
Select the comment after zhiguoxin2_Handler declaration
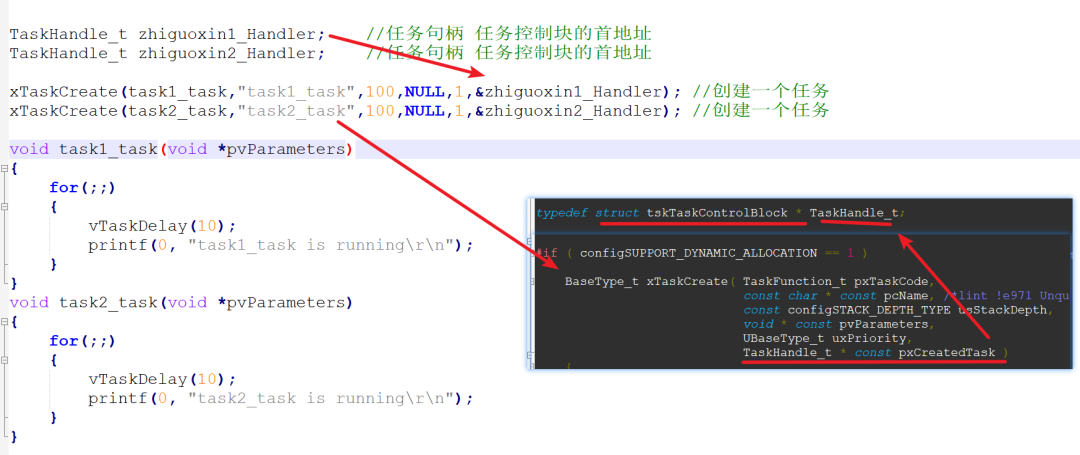click(508, 53)
